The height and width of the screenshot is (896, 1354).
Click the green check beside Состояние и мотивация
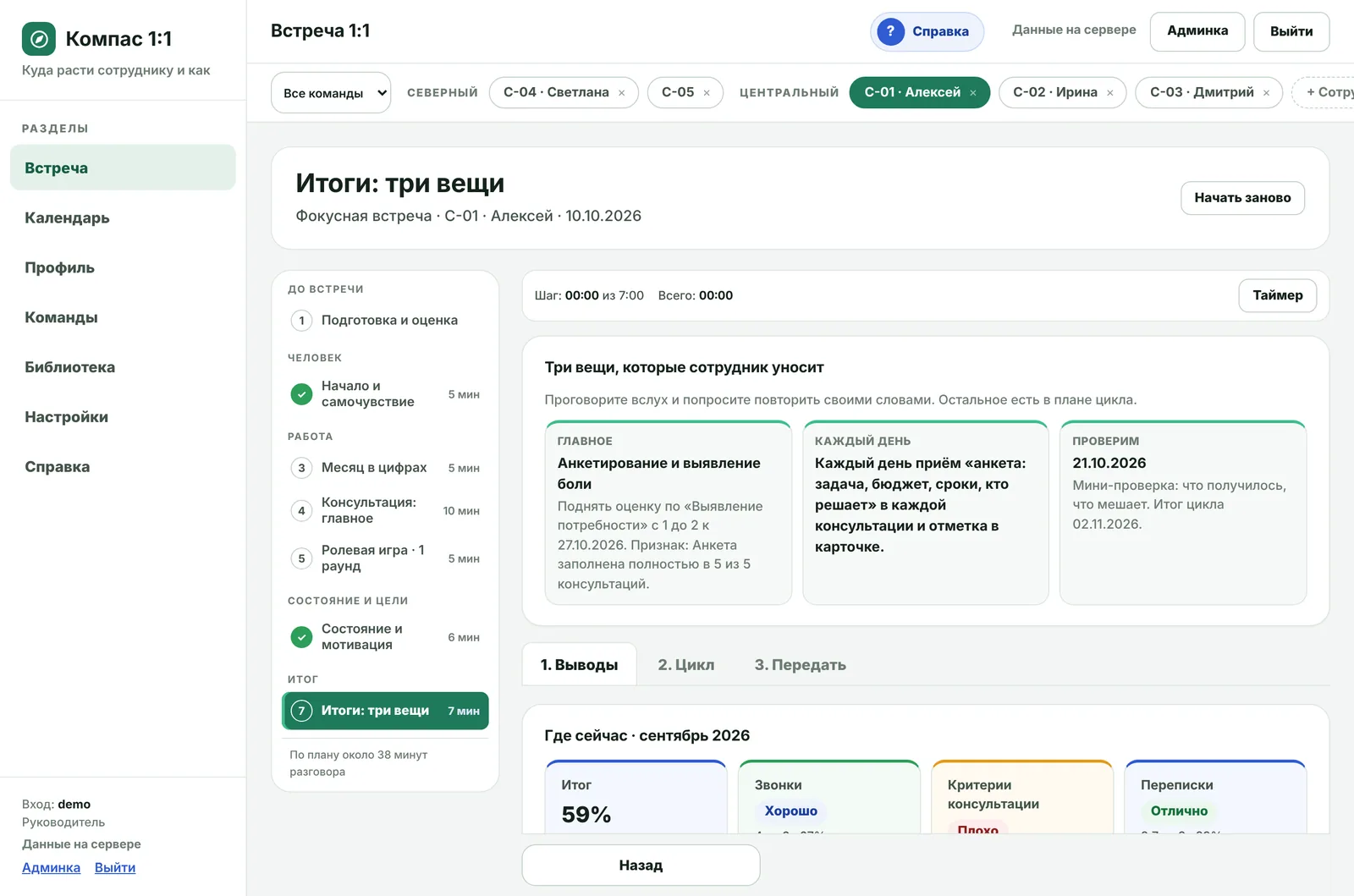coord(301,637)
